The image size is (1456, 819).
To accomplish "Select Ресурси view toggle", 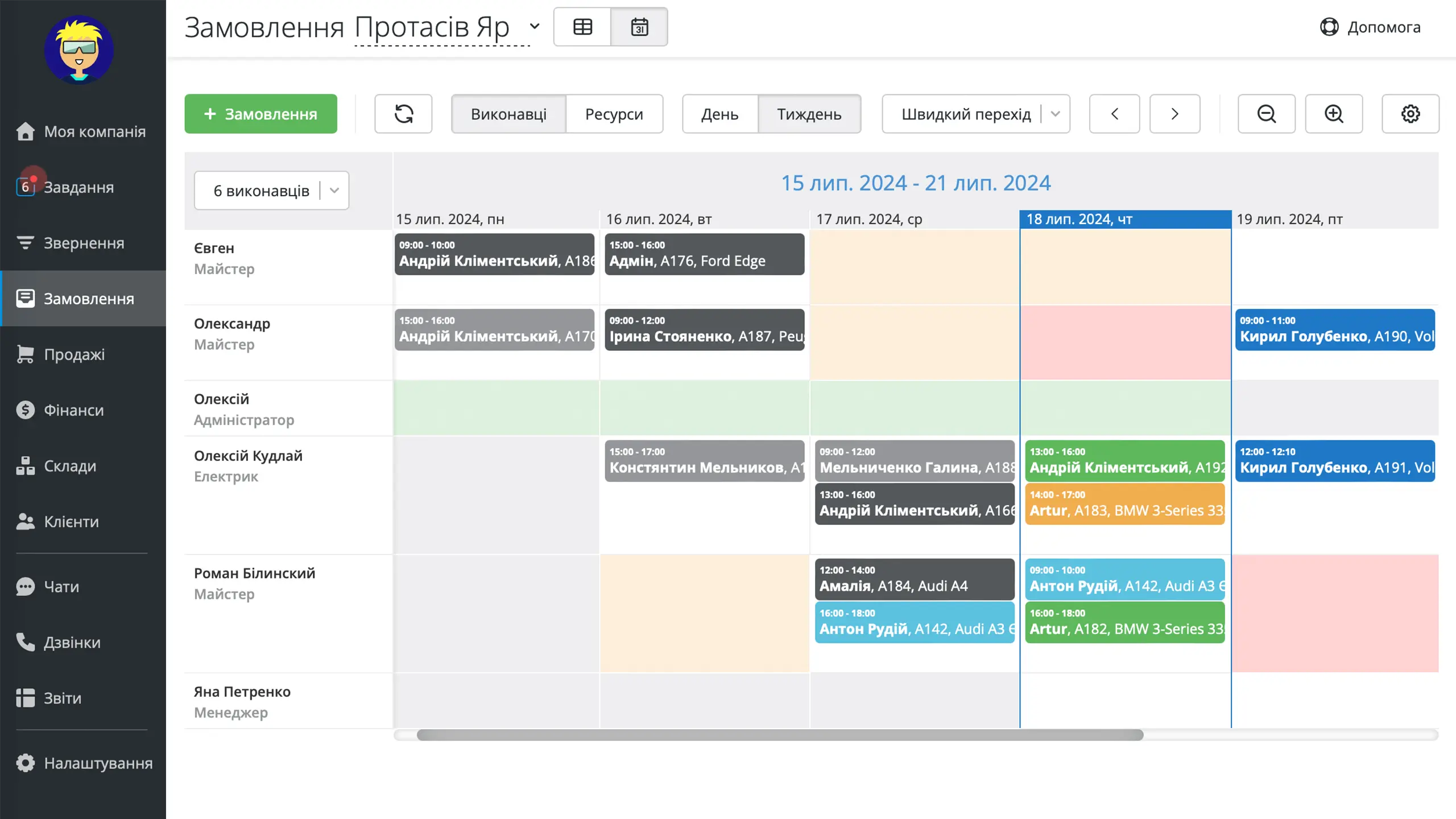I will [x=614, y=114].
